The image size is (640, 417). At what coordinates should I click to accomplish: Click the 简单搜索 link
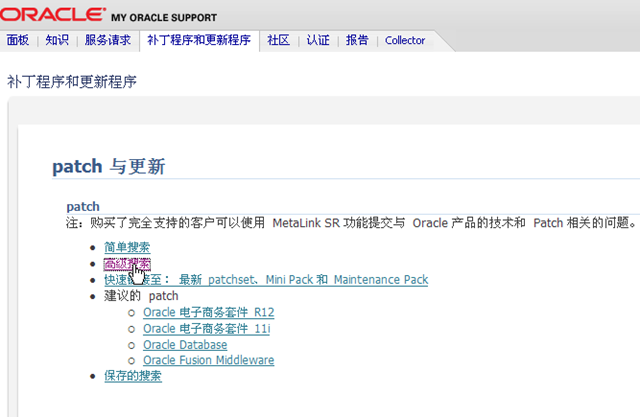click(x=127, y=247)
